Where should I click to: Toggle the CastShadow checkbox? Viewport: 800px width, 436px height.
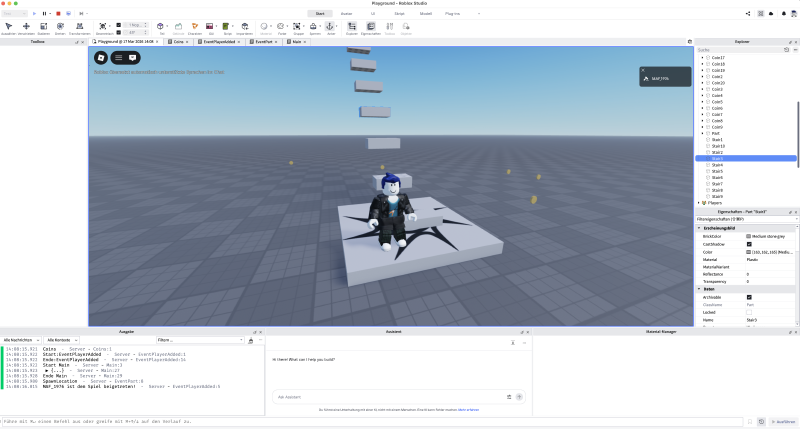(749, 244)
